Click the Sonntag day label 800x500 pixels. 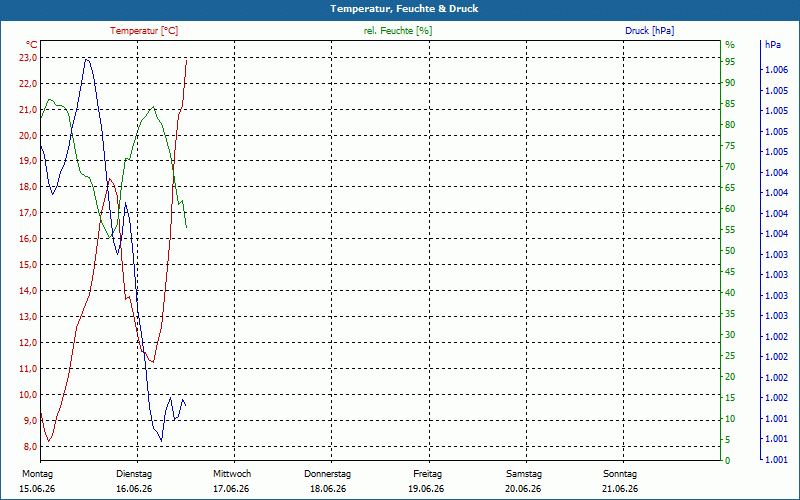620,474
